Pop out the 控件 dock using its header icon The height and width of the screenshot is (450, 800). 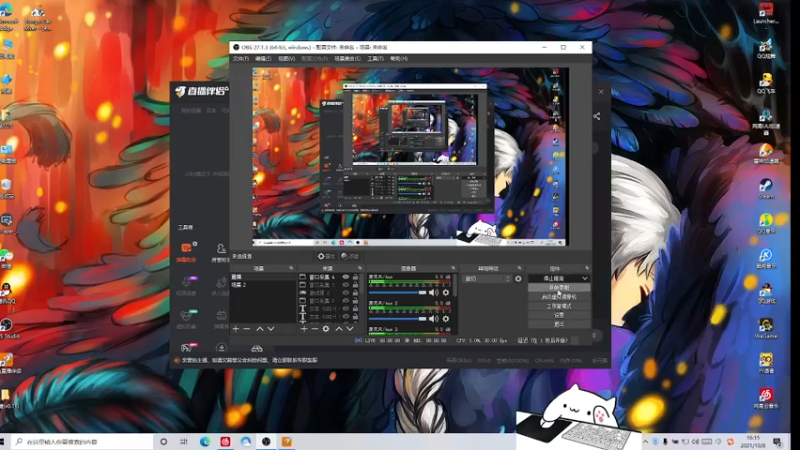(x=587, y=268)
